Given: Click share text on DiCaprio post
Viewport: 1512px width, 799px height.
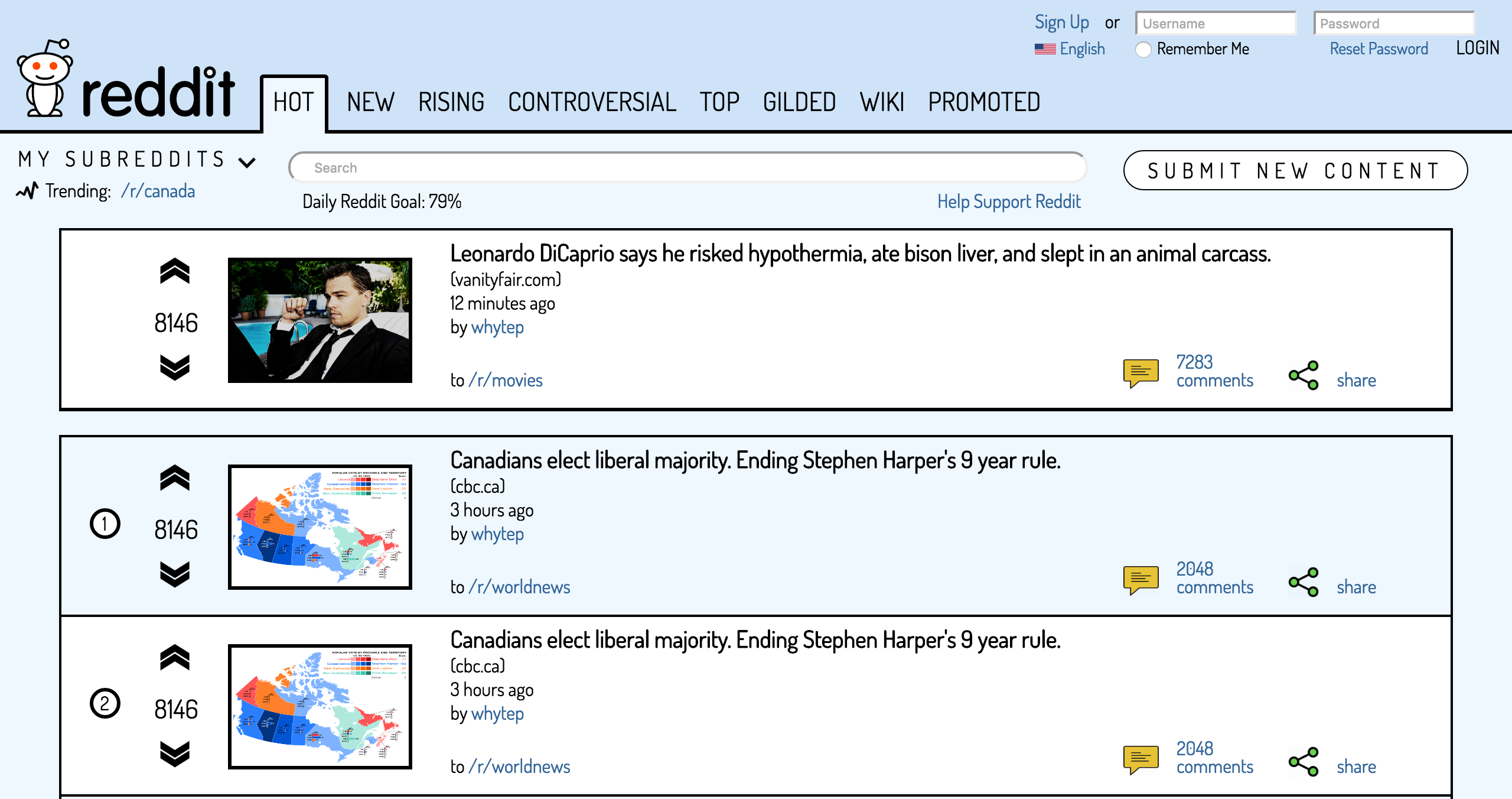Looking at the screenshot, I should pyautogui.click(x=1356, y=380).
